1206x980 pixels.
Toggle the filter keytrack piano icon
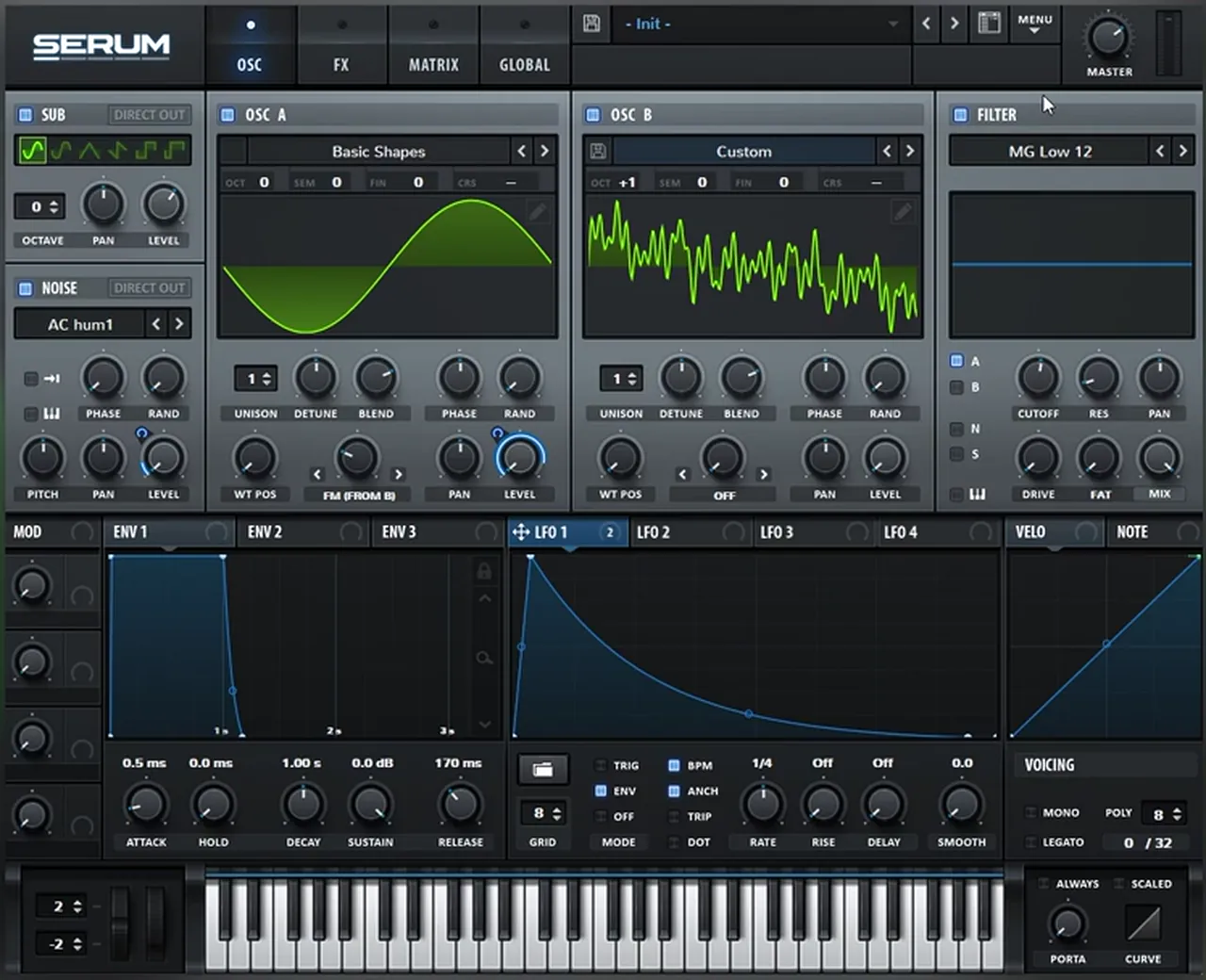977,494
